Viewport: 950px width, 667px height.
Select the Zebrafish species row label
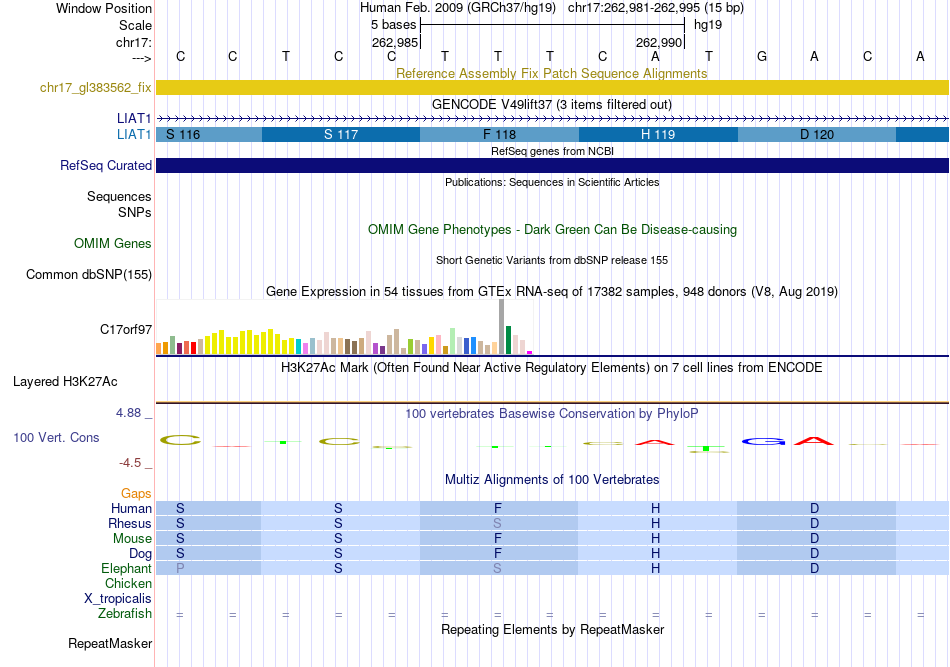click(x=125, y=614)
